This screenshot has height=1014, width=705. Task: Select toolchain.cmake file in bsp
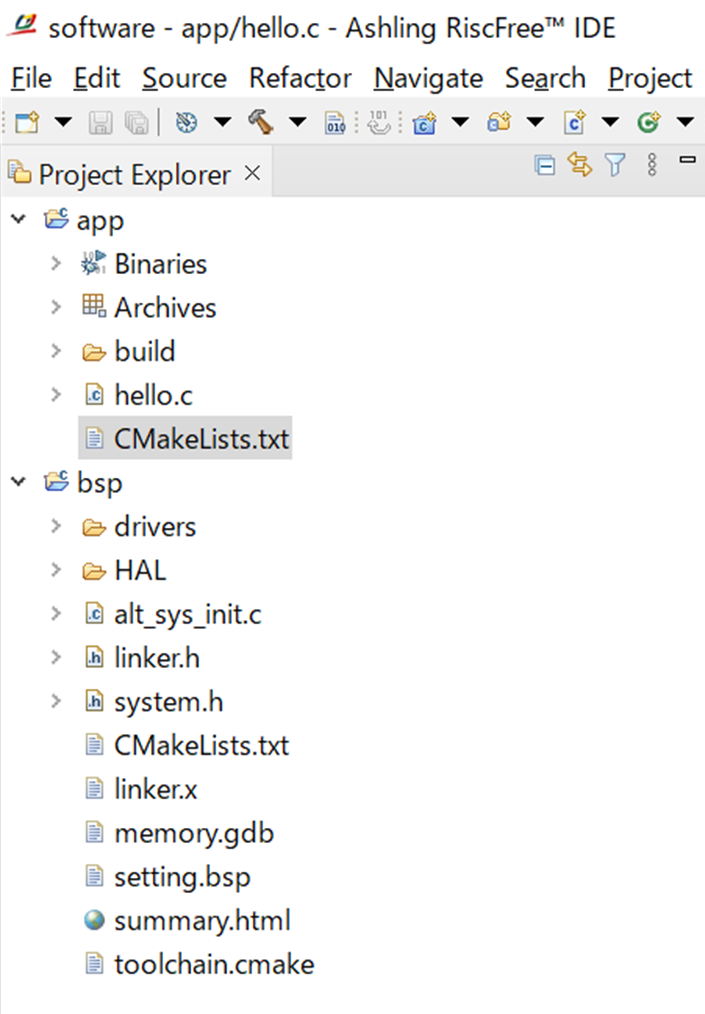(x=214, y=965)
